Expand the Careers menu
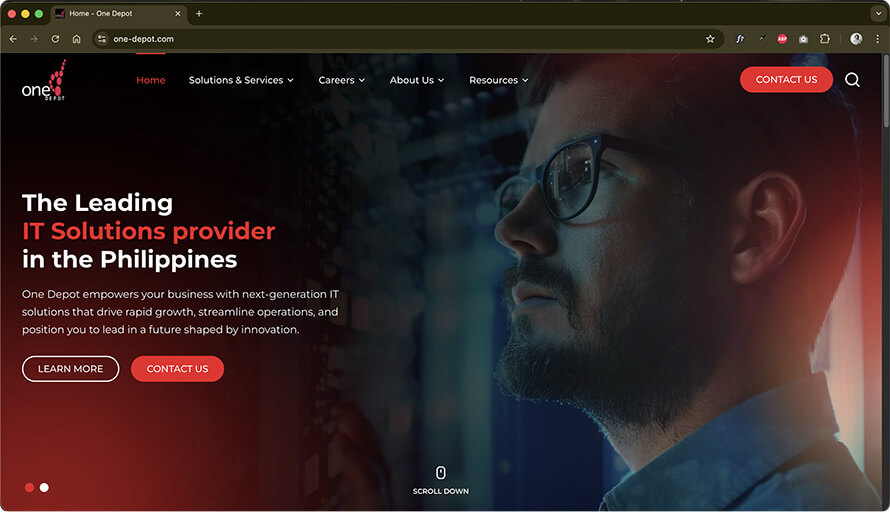 tap(342, 80)
